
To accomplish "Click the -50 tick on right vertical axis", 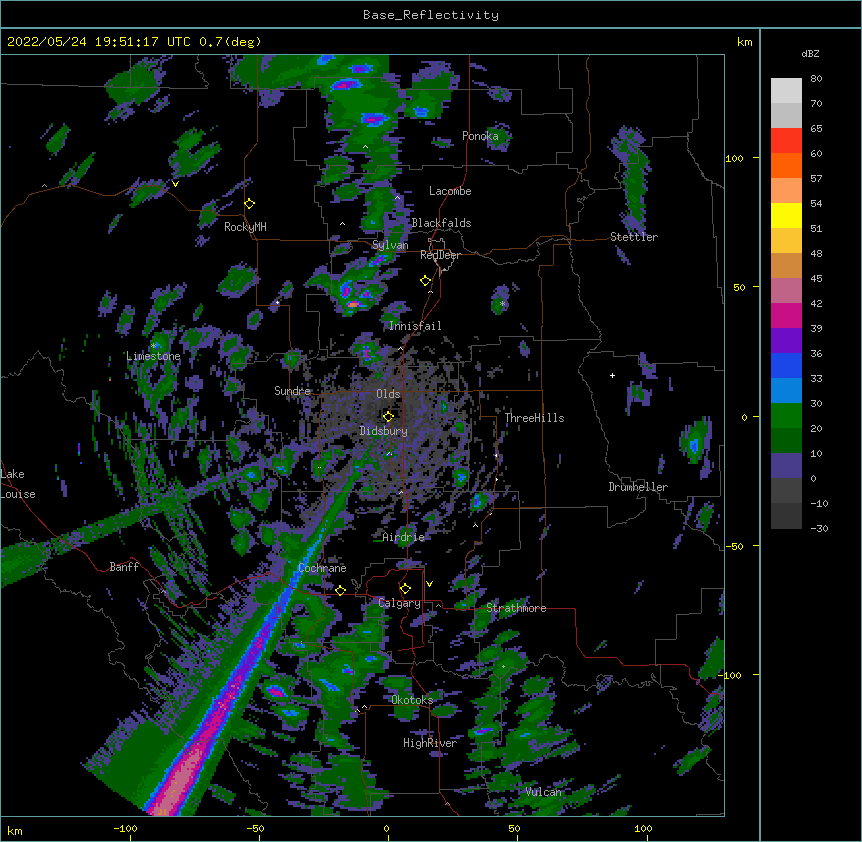I will [734, 546].
